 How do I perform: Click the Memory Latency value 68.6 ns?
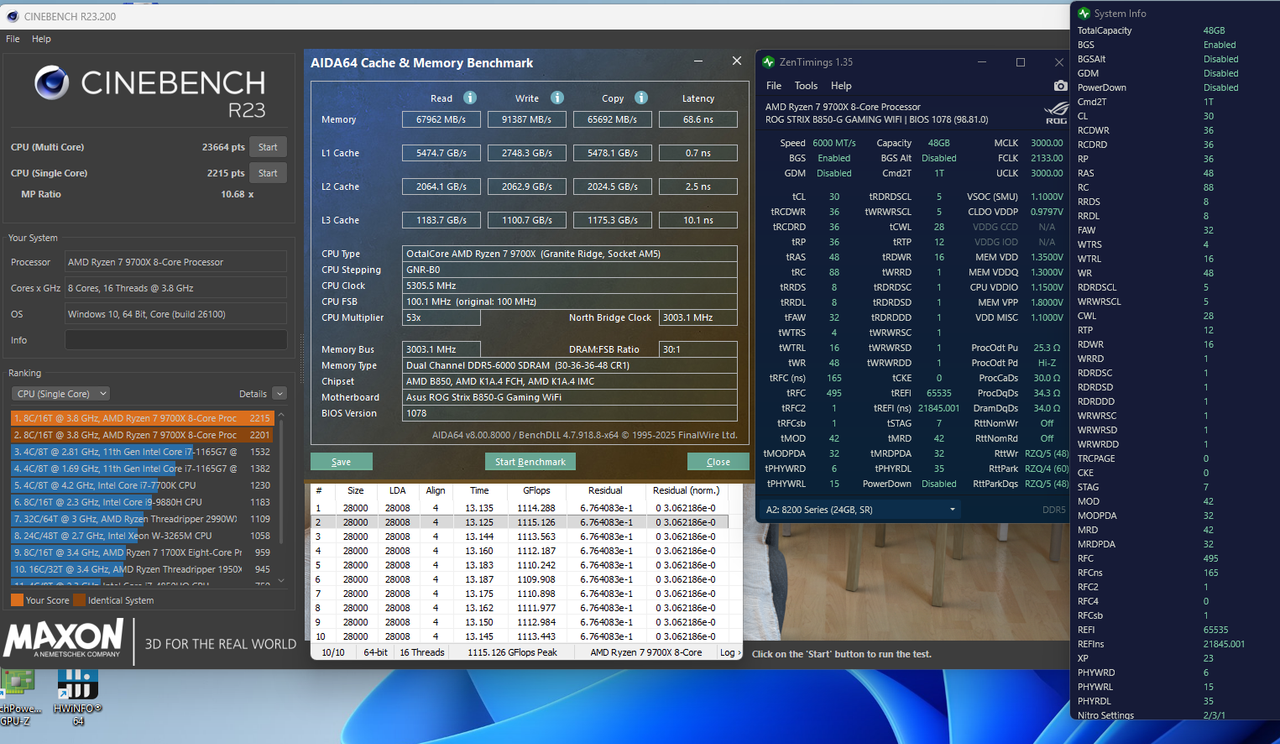coord(698,120)
